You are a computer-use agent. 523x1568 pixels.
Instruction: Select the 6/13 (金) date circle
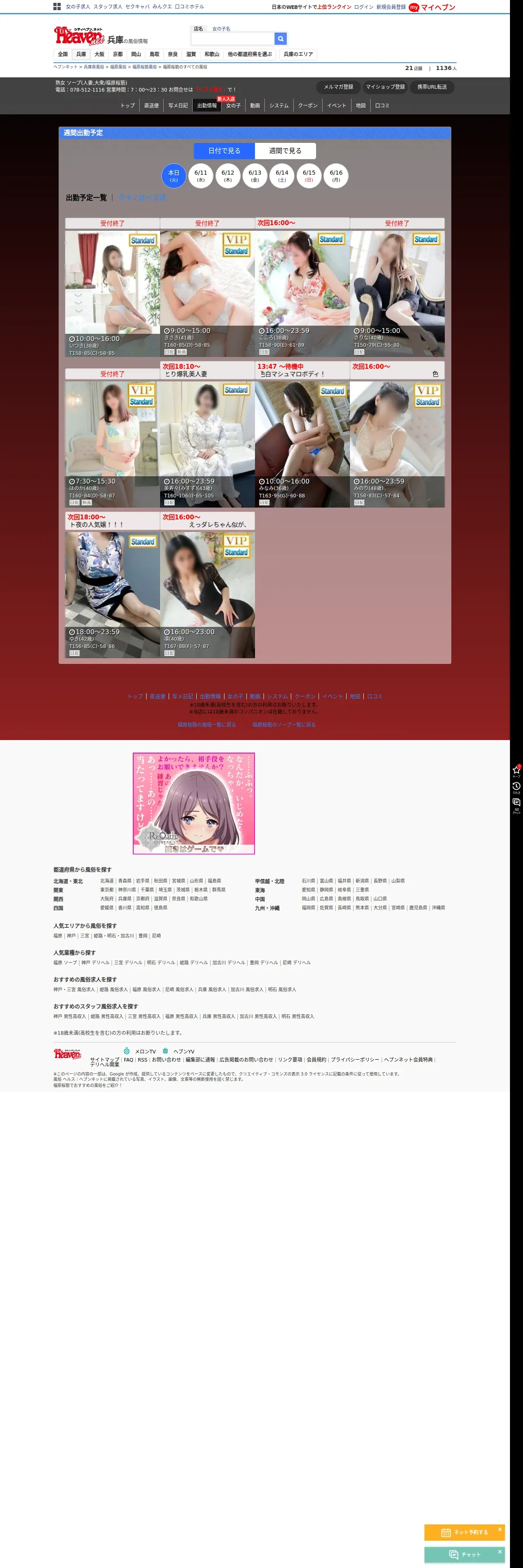(x=255, y=176)
